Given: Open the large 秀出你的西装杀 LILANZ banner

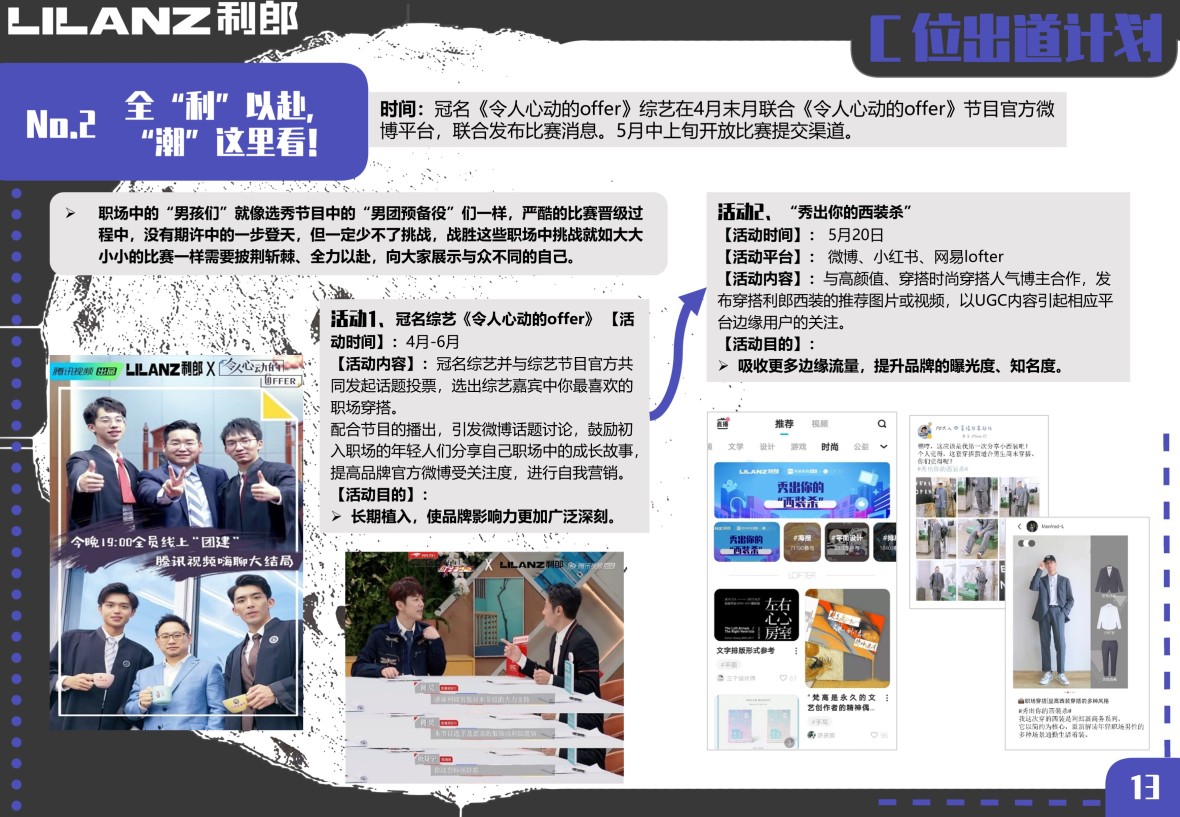Looking at the screenshot, I should pos(801,490).
